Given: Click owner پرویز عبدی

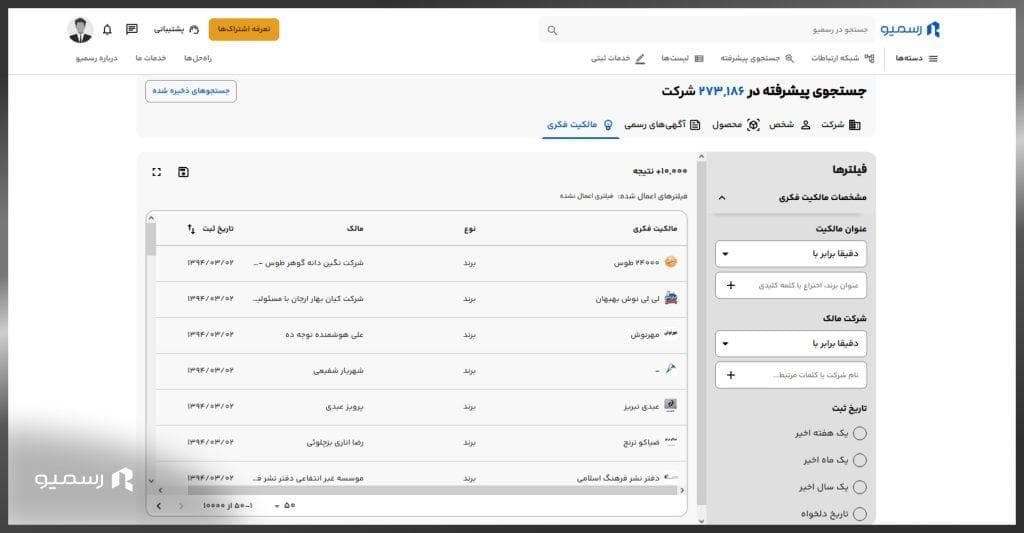Looking at the screenshot, I should [344, 406].
